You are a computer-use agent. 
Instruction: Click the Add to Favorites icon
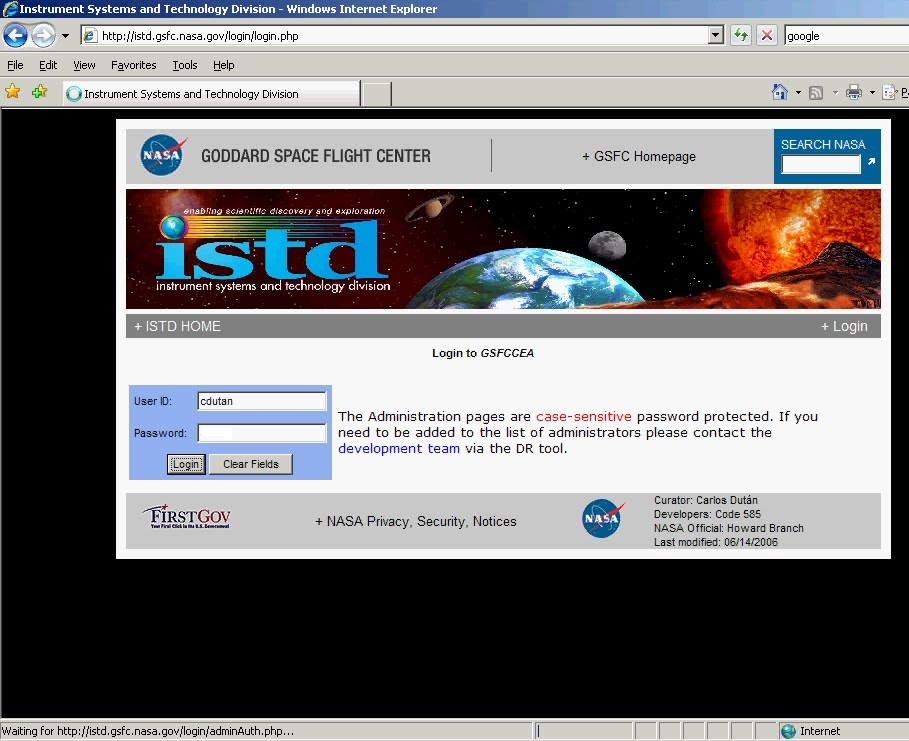coord(39,92)
